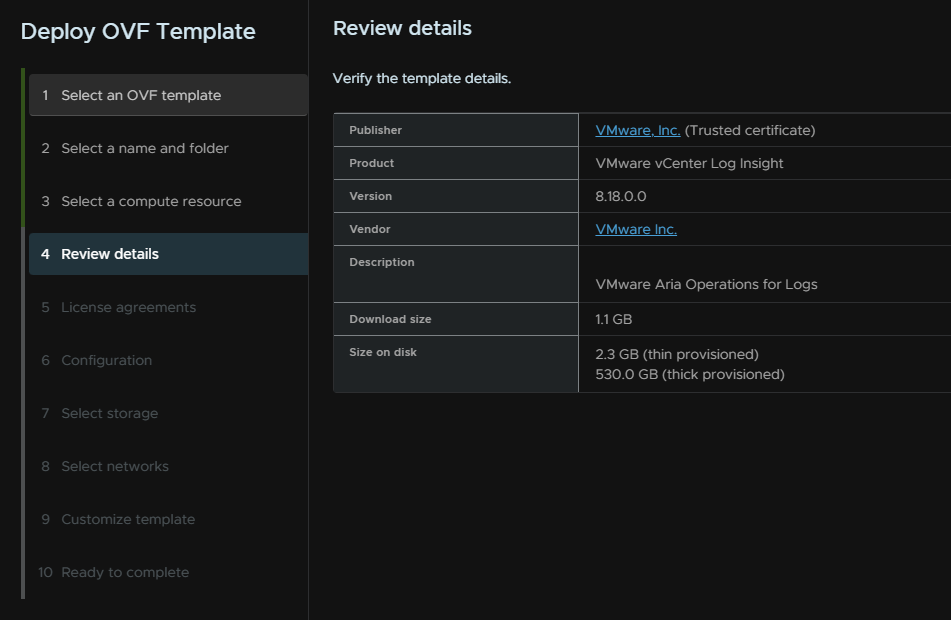This screenshot has height=620, width=951.
Task: Click the Description text VMware Aria Operations for Logs
Action: click(706, 285)
